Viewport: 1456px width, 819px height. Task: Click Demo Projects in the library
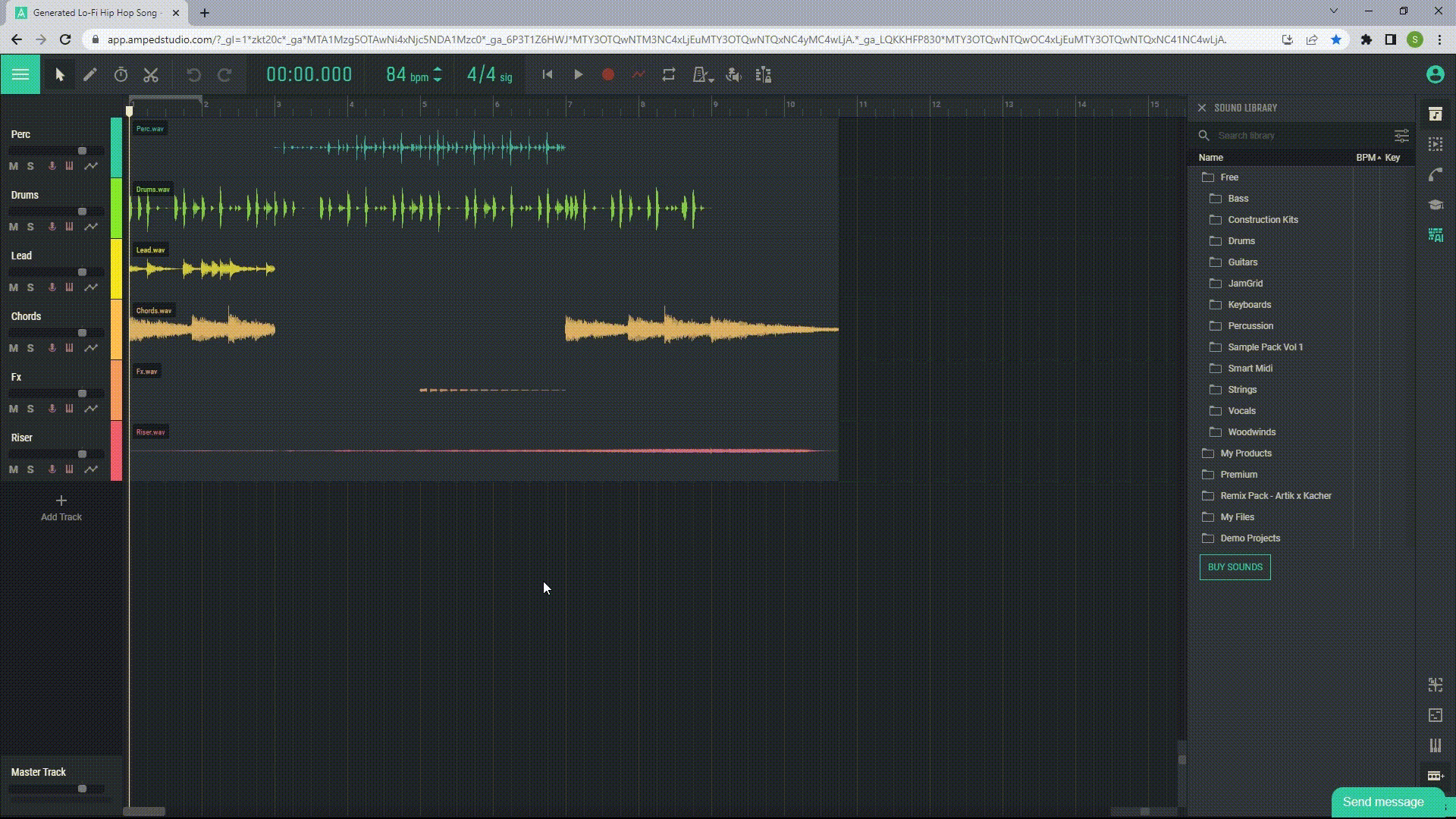click(x=1250, y=538)
